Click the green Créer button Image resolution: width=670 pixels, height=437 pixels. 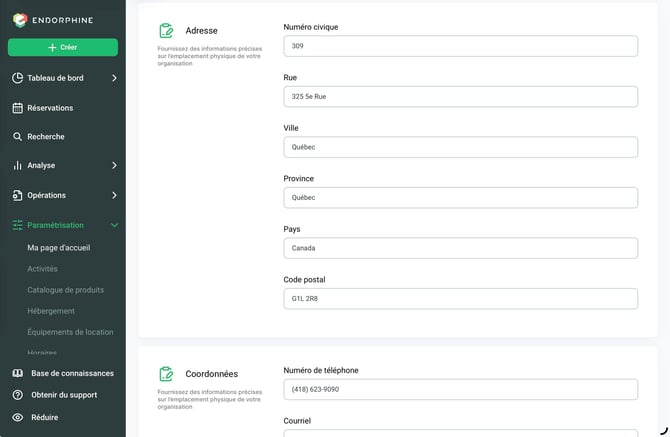(63, 47)
